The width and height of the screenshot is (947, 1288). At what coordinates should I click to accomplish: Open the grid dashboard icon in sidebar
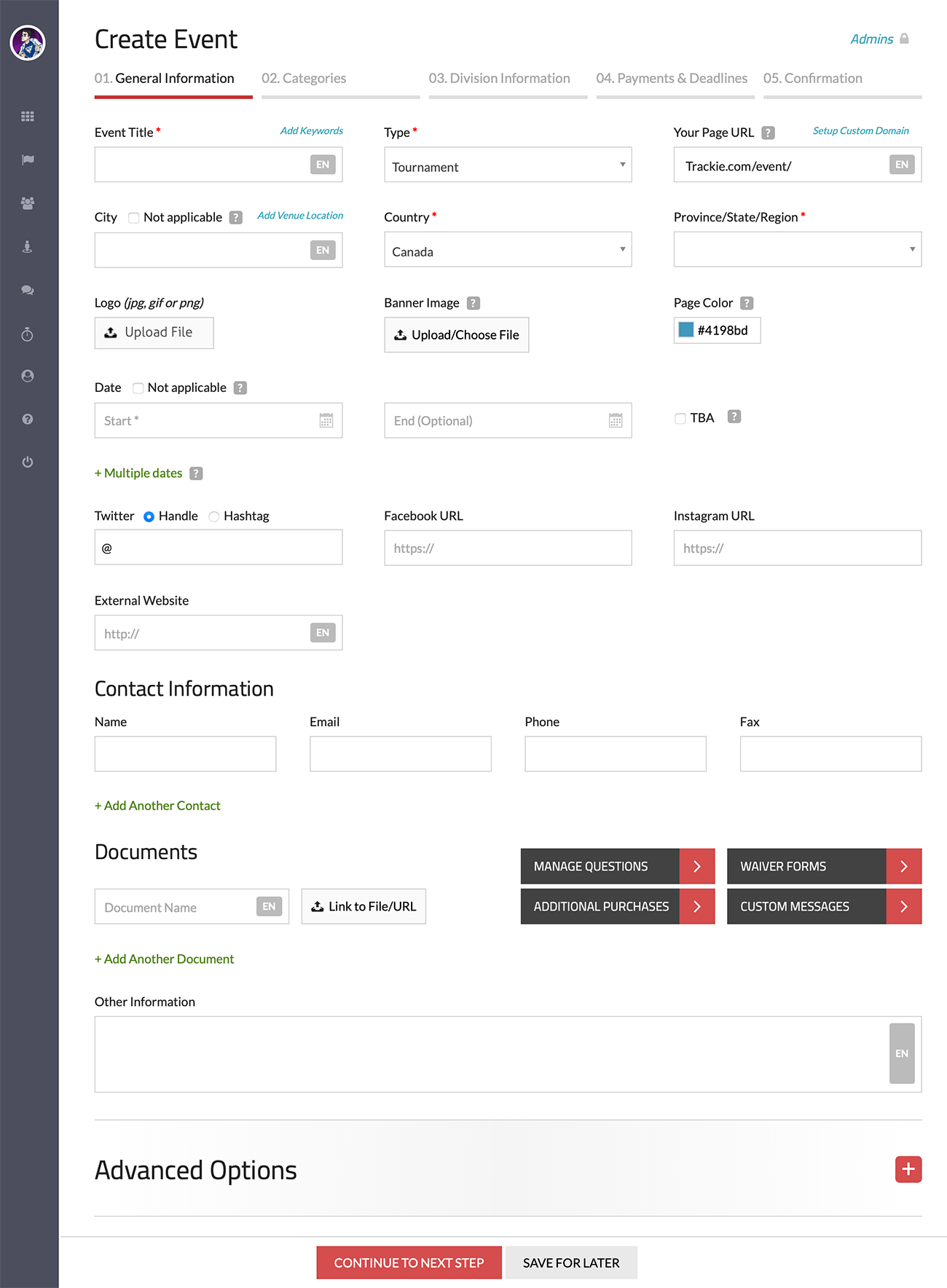(28, 117)
